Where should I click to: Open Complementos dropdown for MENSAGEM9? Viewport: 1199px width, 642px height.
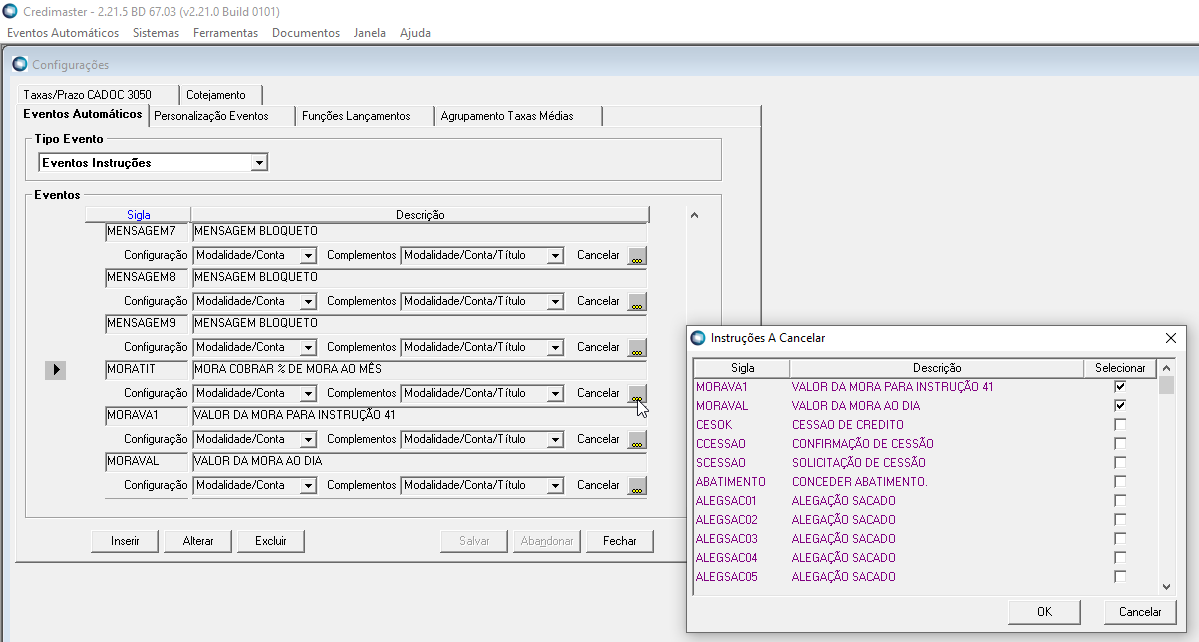(x=555, y=347)
